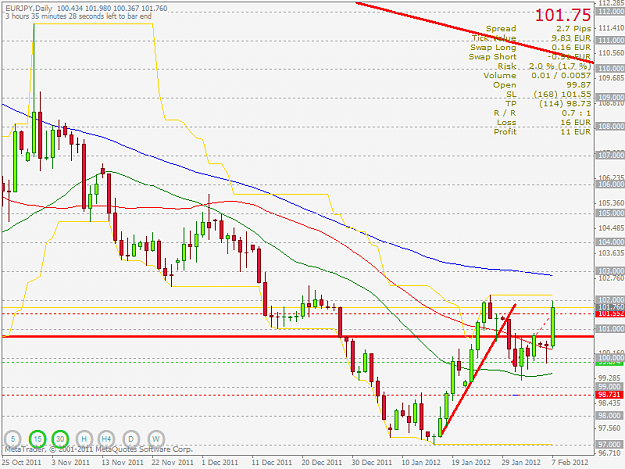Viewport: 625px width, 469px height.
Task: Click the bar end countdown text
Action: pyautogui.click(x=79, y=16)
